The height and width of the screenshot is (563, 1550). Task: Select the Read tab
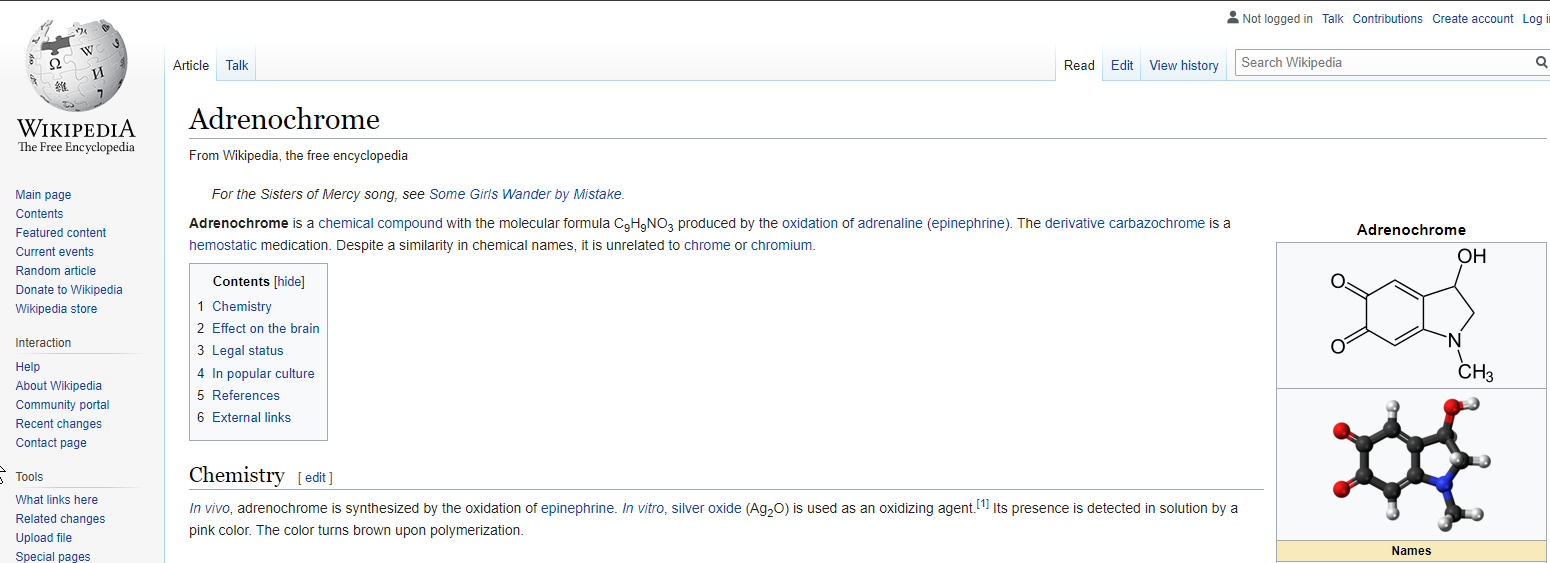pyautogui.click(x=1079, y=65)
